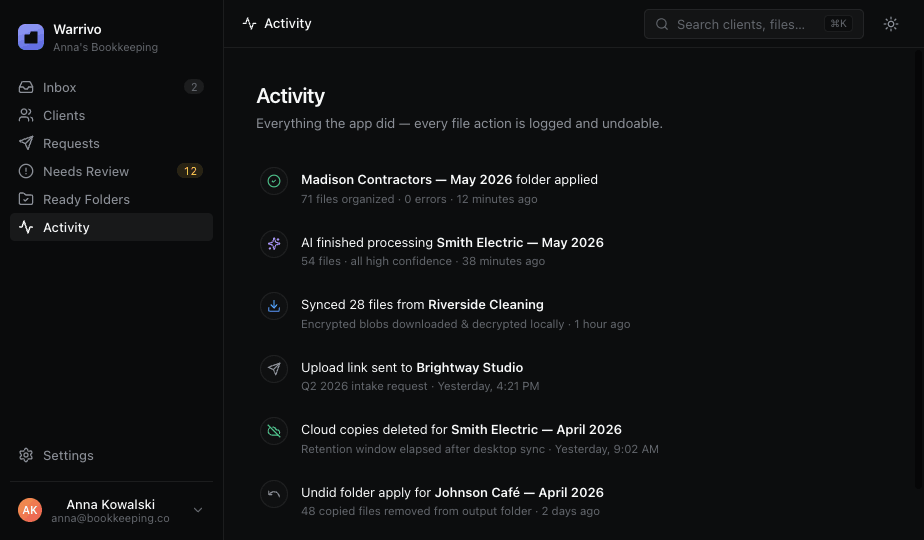Open Needs Review in sidebar

tap(111, 172)
